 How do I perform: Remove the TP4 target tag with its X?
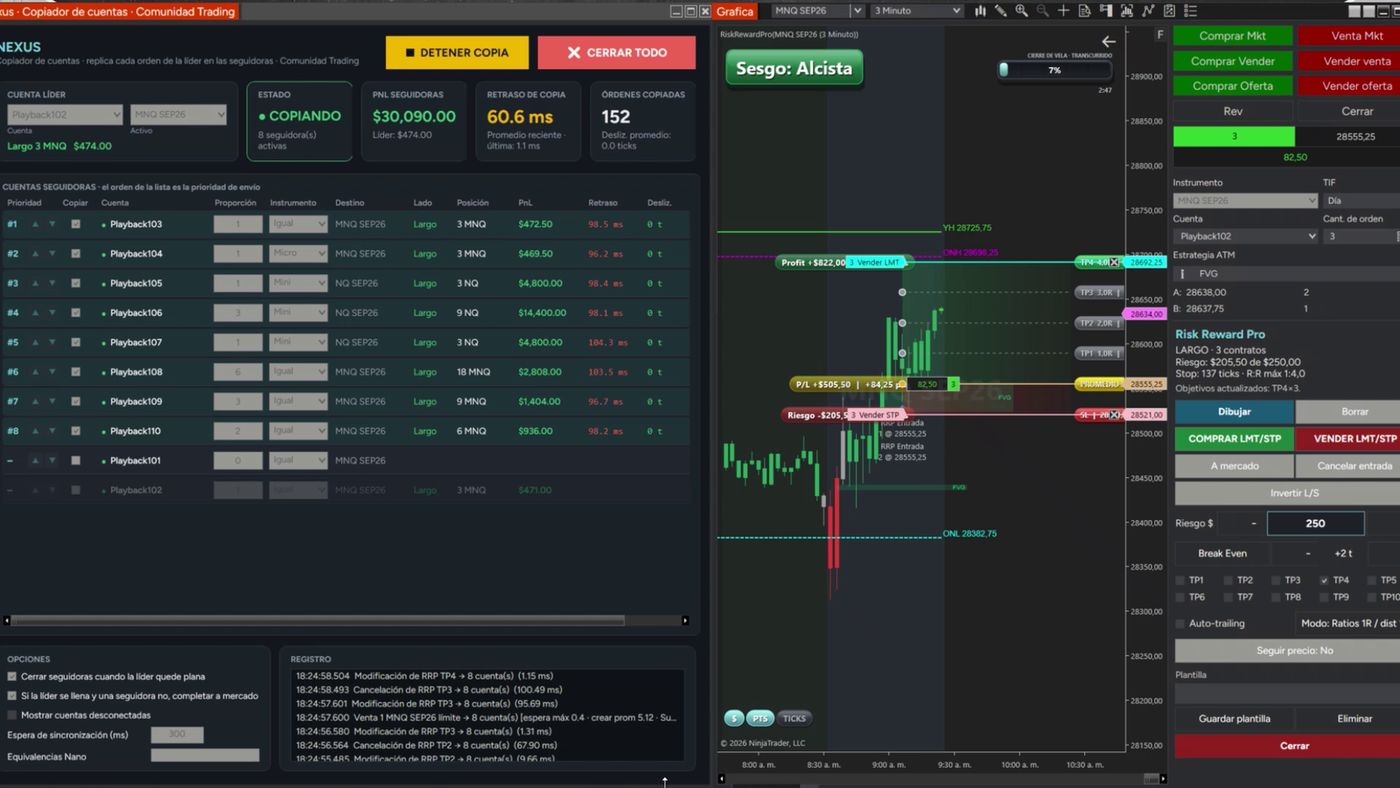[x=1114, y=262]
